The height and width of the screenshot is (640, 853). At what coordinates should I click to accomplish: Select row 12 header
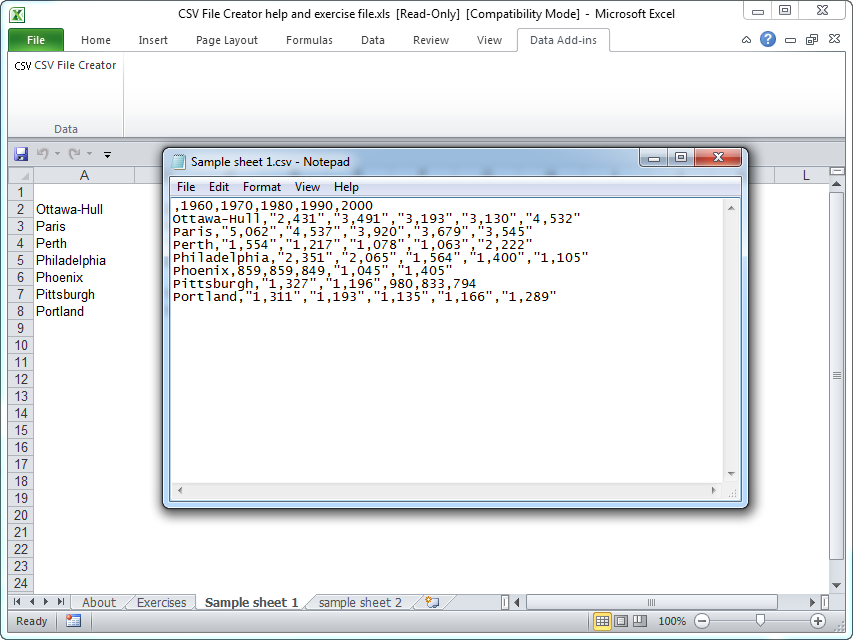(x=21, y=379)
